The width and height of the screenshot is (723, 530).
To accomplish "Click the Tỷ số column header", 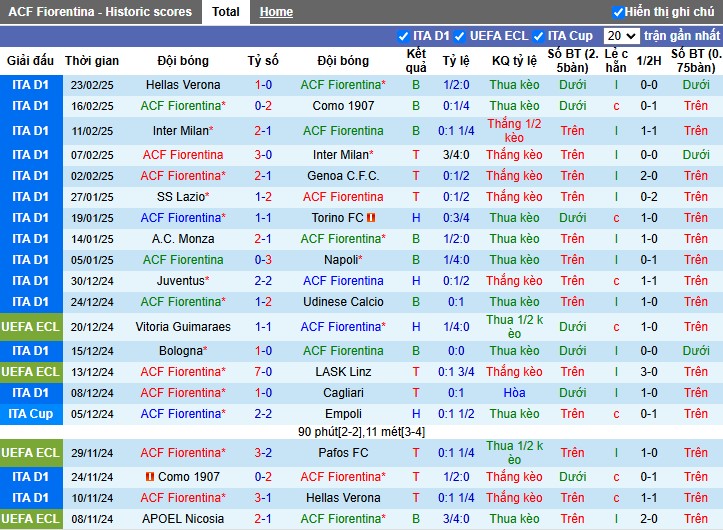I will click(x=263, y=60).
